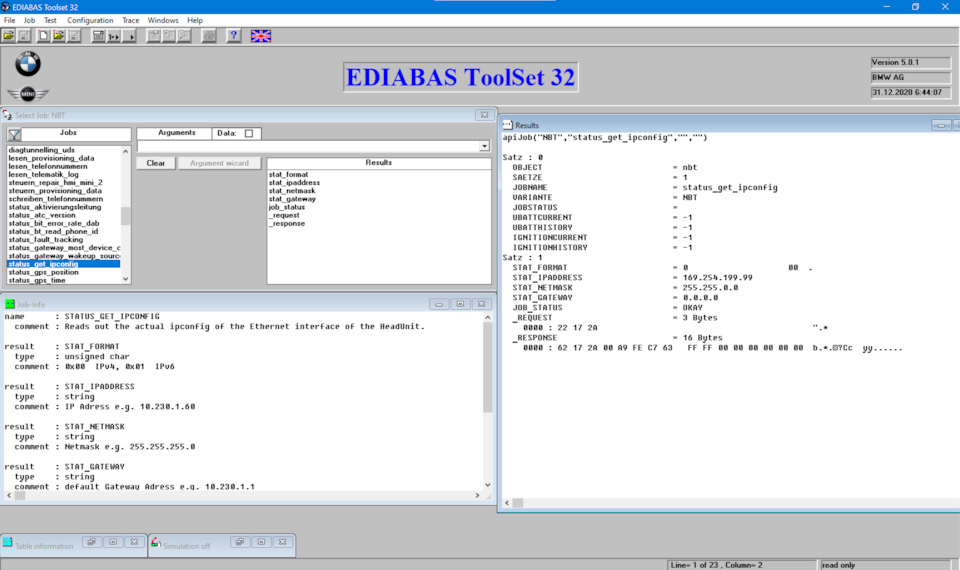The image size is (960, 570).
Task: Select job lesen_telefonnummern
Action: (48, 166)
